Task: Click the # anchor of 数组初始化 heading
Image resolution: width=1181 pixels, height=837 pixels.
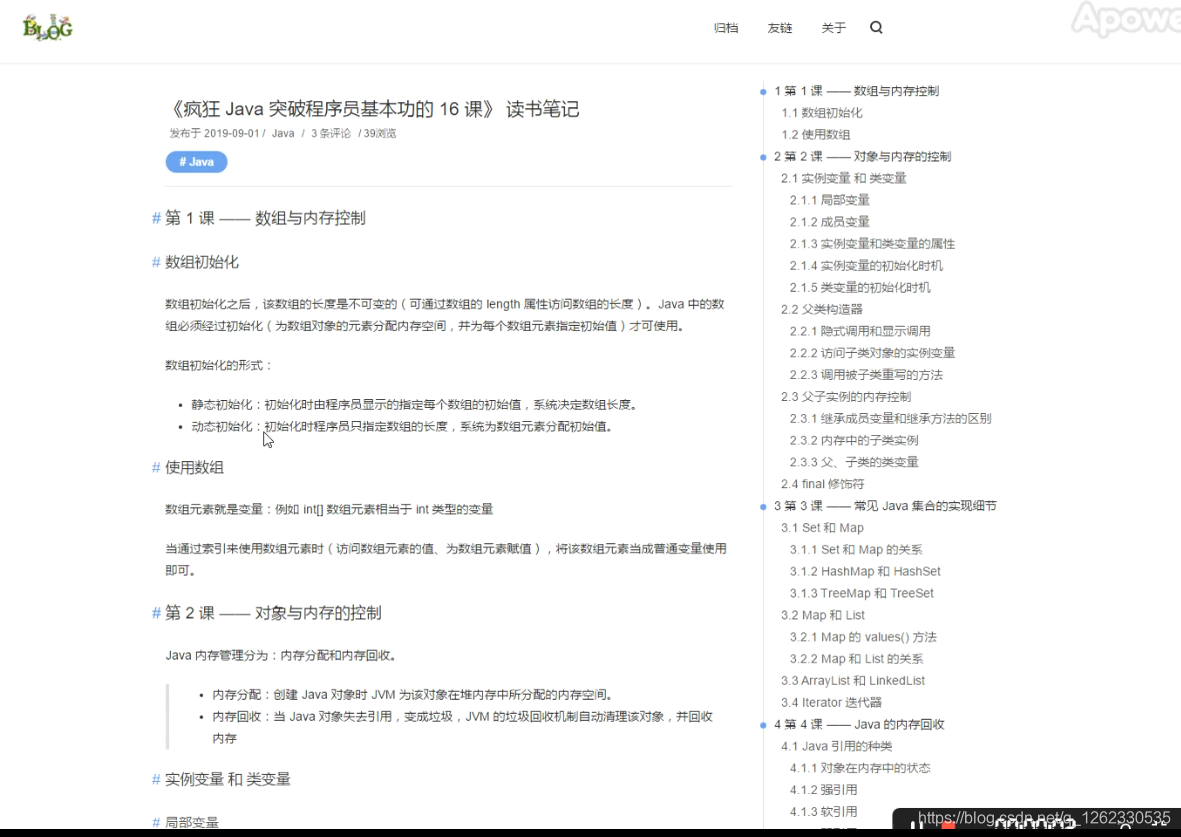Action: (x=157, y=262)
